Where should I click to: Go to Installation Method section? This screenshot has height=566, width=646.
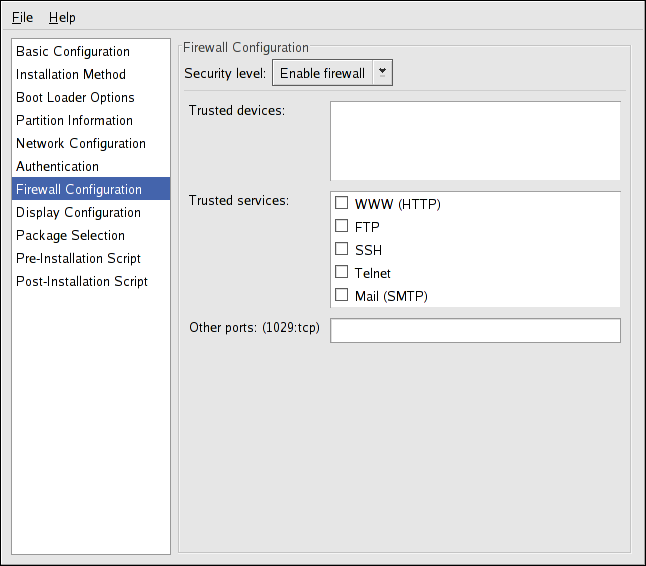pyautogui.click(x=71, y=74)
